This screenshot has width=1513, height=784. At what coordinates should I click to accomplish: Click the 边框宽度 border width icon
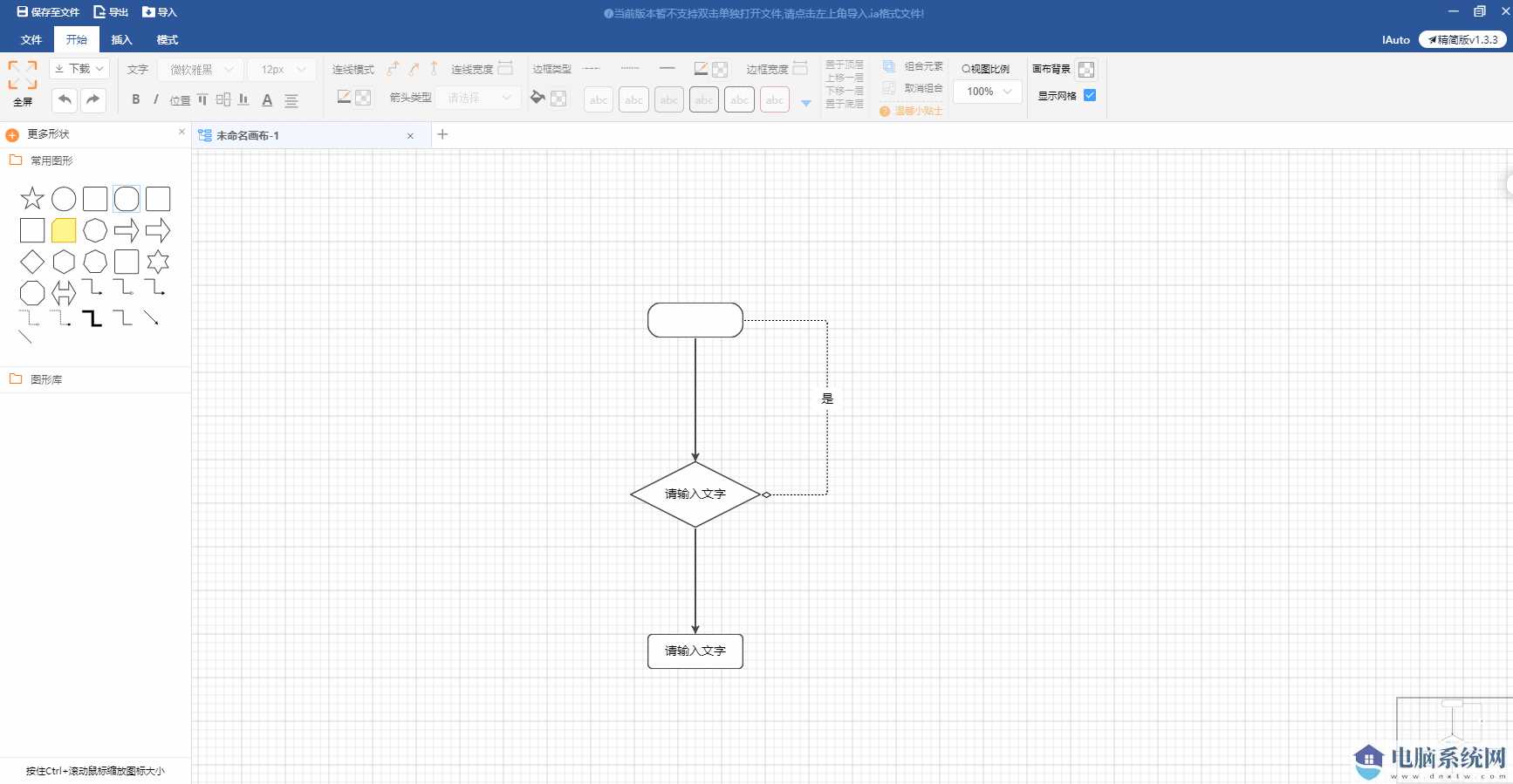tap(800, 68)
